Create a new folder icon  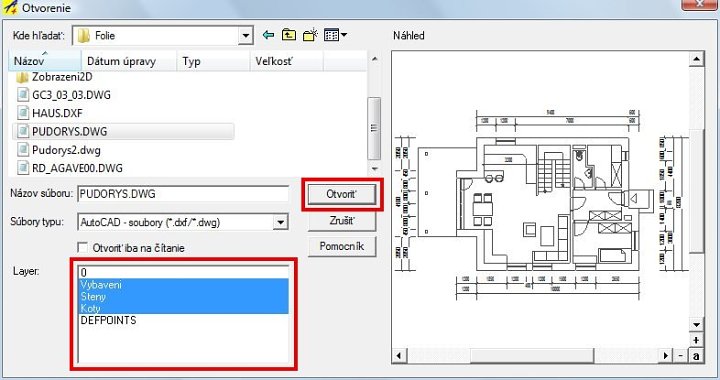point(310,35)
